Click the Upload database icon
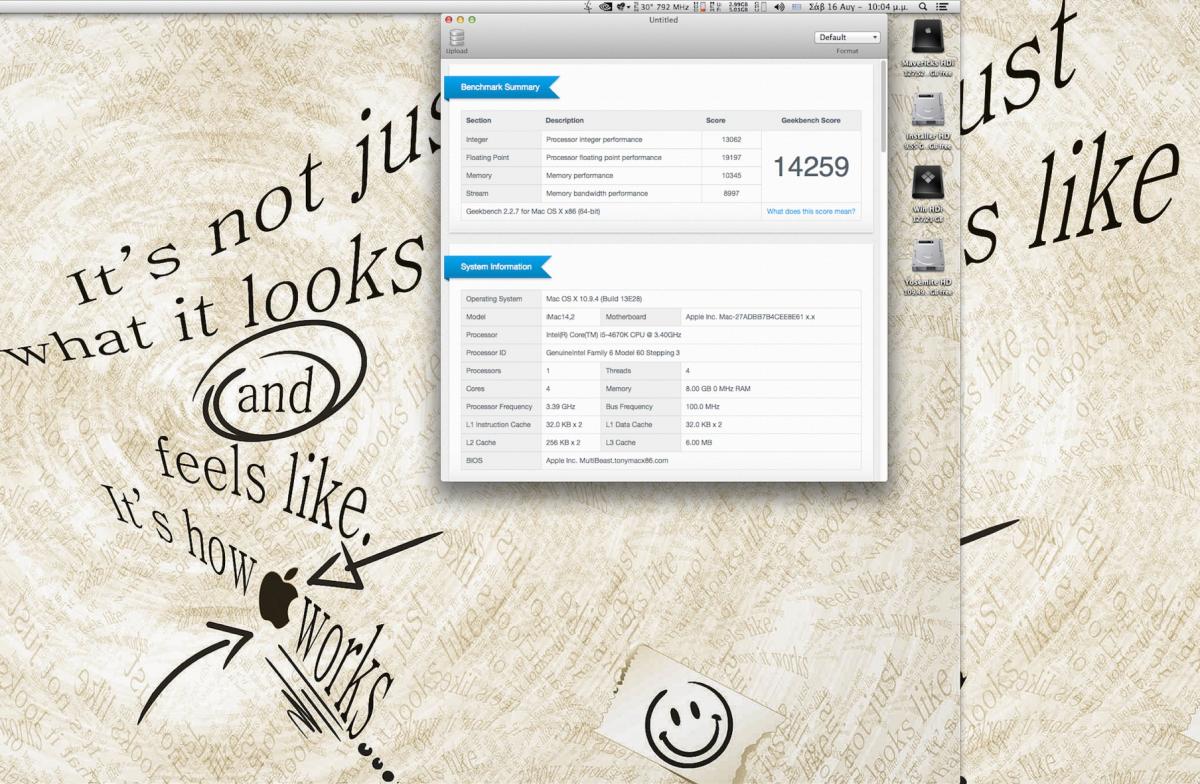 point(457,37)
